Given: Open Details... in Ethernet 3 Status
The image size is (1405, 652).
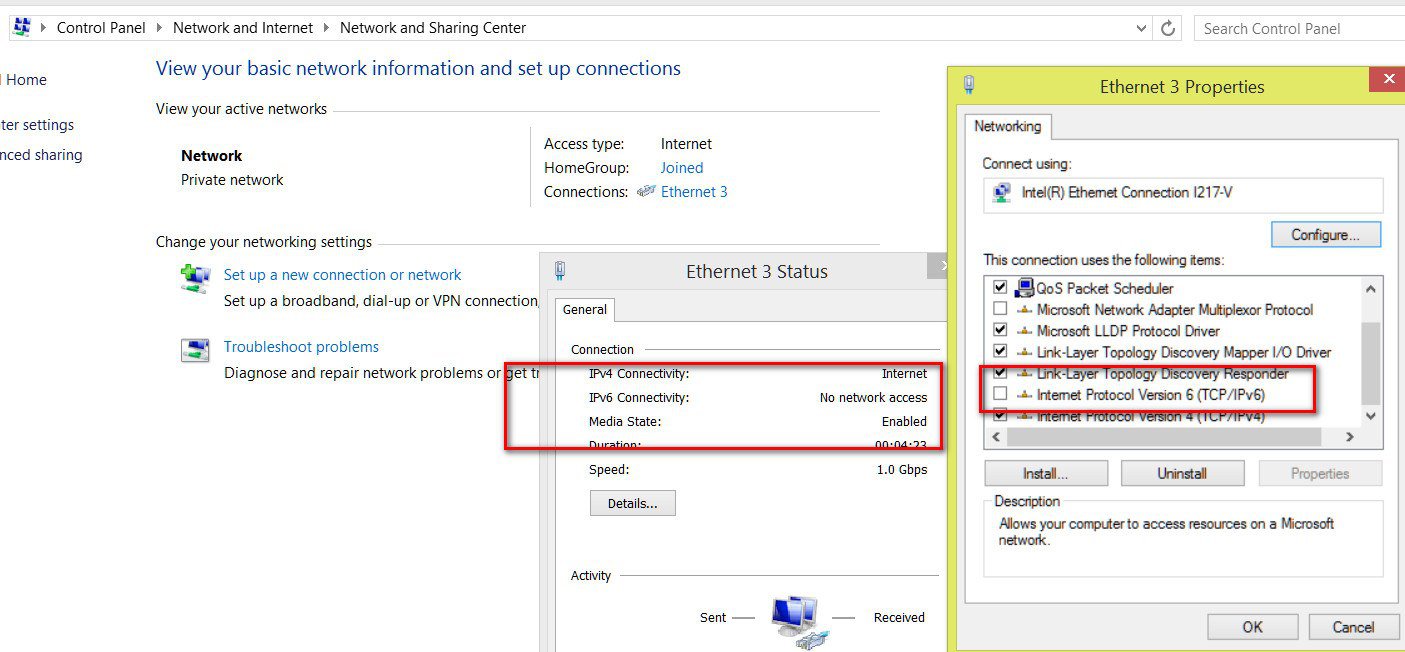Looking at the screenshot, I should (x=633, y=503).
